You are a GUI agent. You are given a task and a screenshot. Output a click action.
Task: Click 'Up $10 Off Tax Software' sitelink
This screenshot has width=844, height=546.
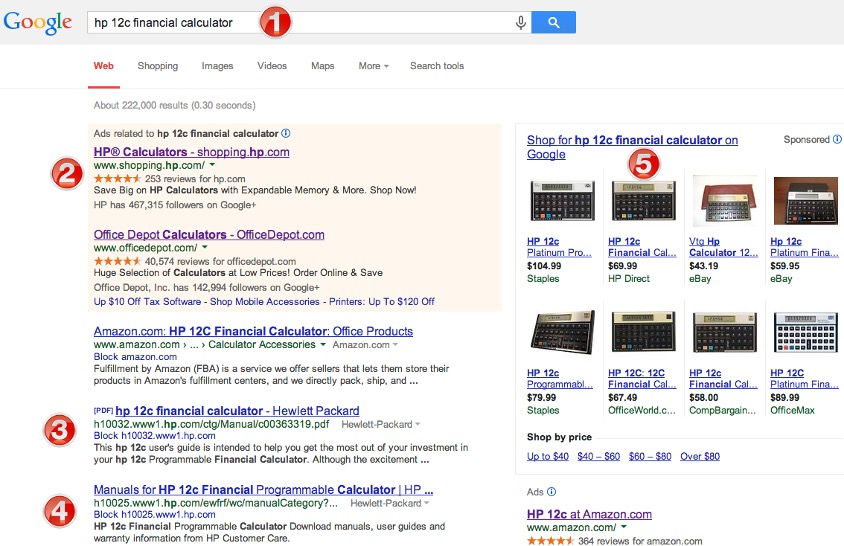[x=147, y=302]
